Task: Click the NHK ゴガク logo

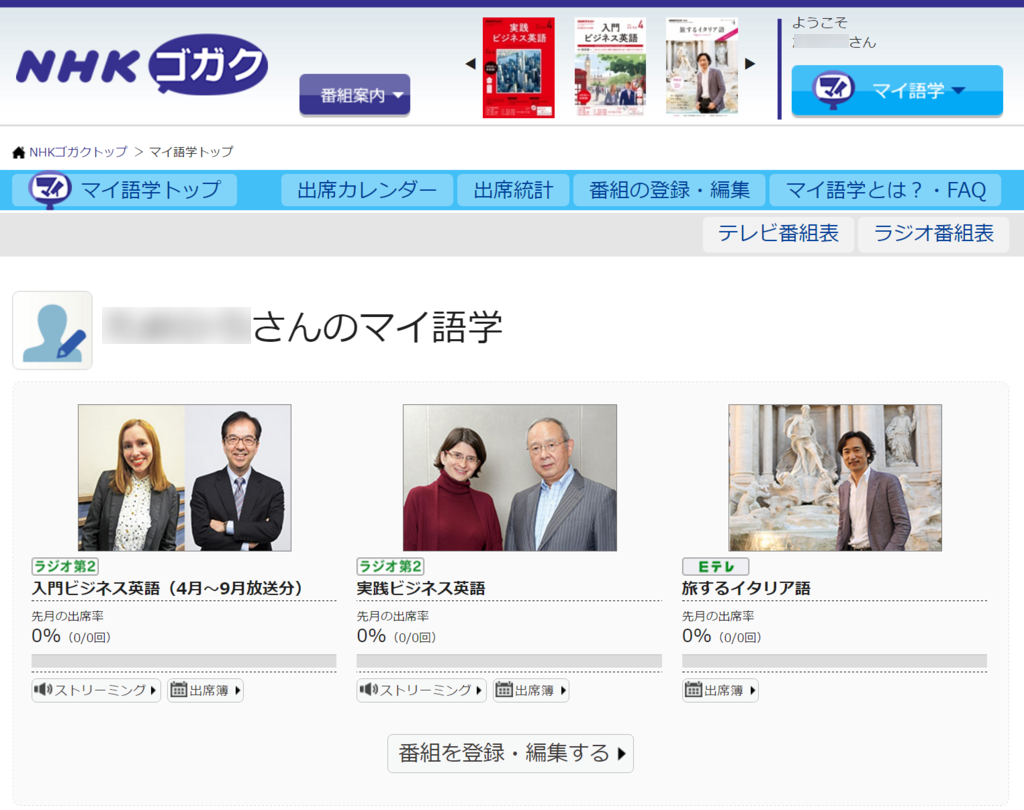Action: pyautogui.click(x=141, y=65)
